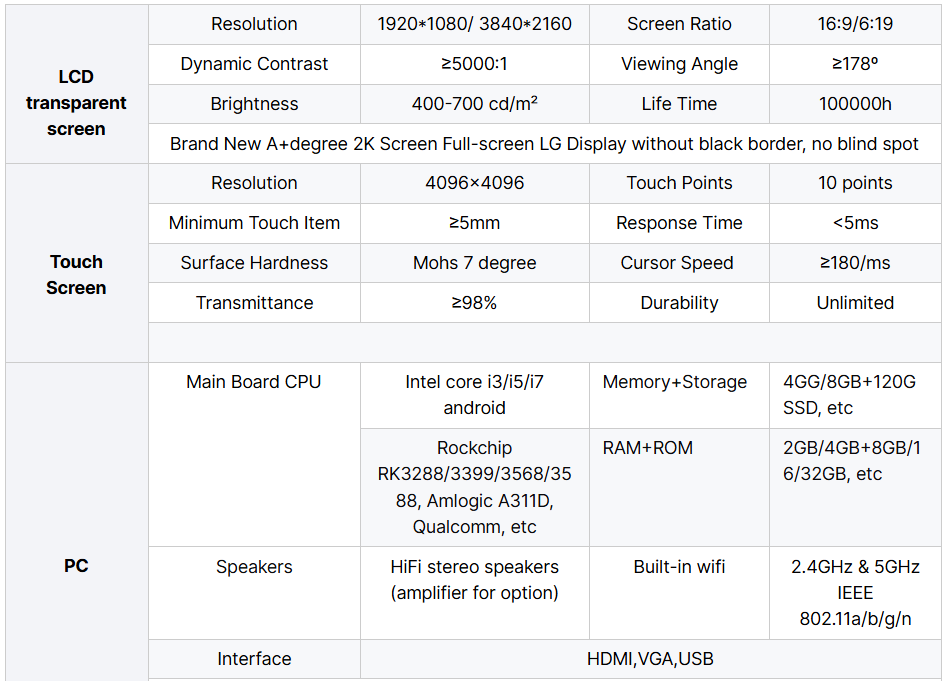Click the Minimum Touch Item label
The image size is (947, 681).
(254, 223)
